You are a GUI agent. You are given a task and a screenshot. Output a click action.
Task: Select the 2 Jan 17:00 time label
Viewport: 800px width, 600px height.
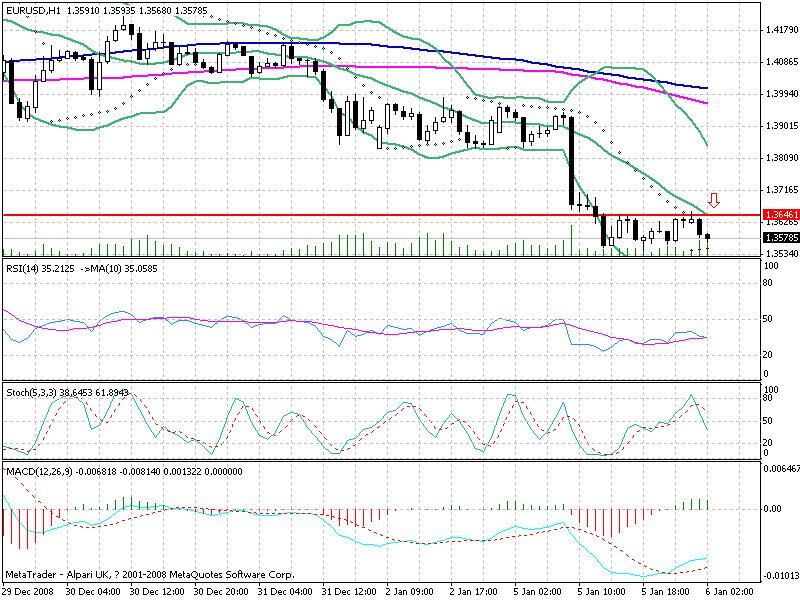[474, 591]
